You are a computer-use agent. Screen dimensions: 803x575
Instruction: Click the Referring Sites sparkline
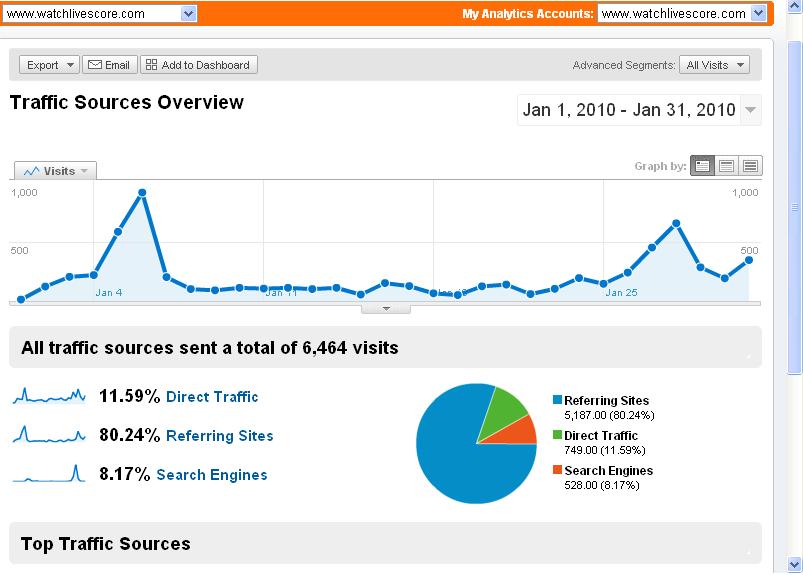[49, 435]
